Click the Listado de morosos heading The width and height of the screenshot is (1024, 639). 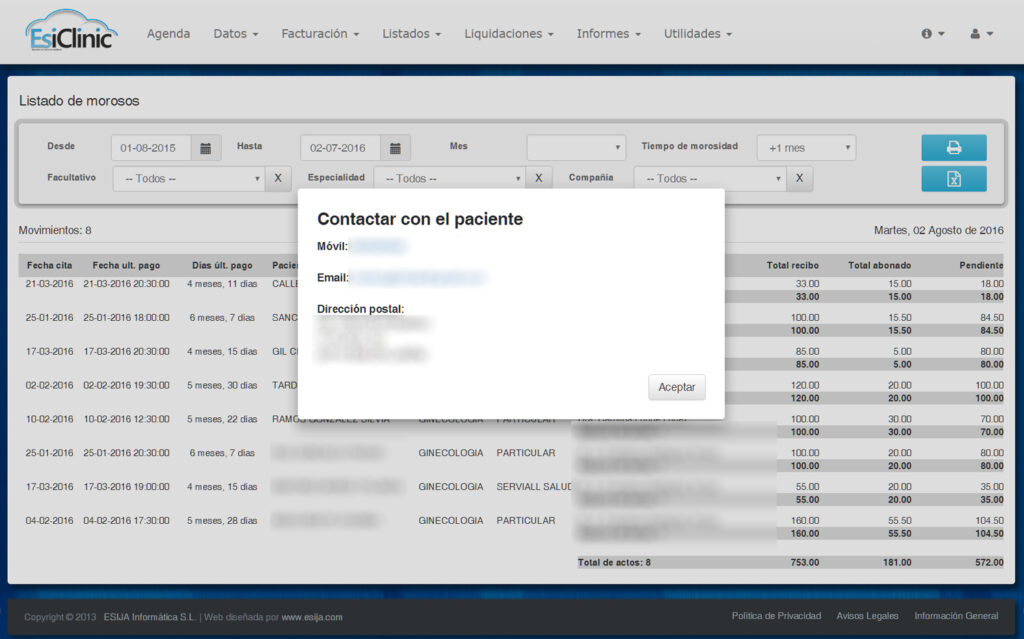(x=79, y=101)
